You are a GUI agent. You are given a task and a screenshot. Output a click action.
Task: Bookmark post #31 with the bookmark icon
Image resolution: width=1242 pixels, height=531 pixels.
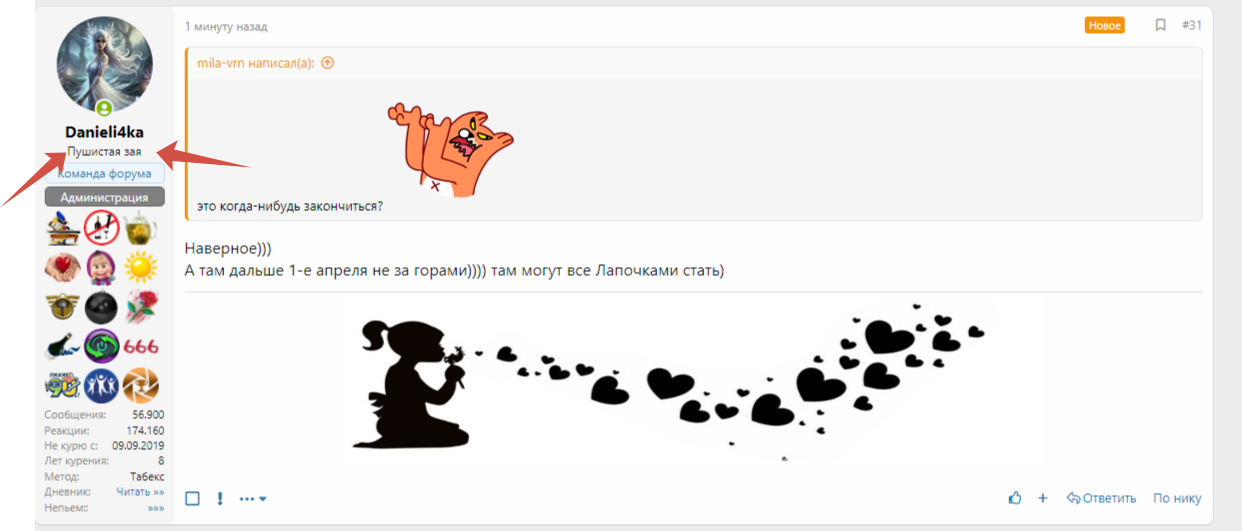coord(1160,25)
